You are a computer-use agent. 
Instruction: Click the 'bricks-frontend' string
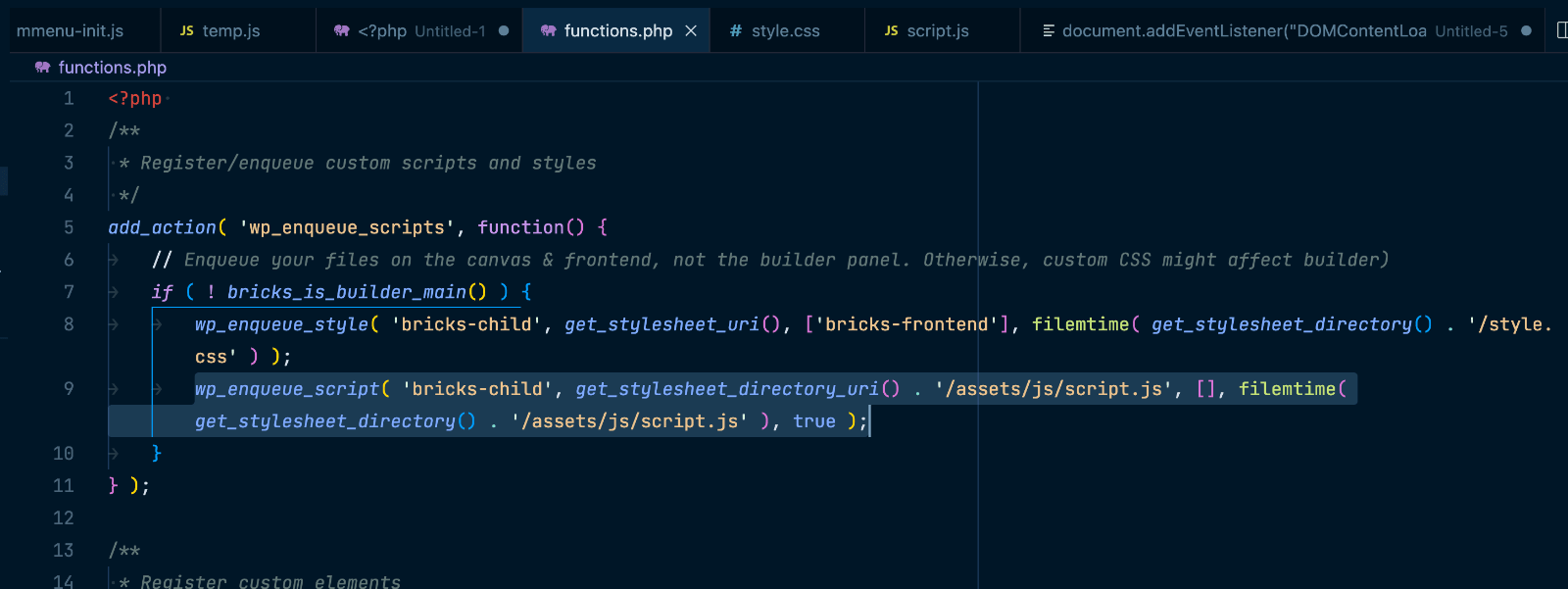tap(906, 324)
